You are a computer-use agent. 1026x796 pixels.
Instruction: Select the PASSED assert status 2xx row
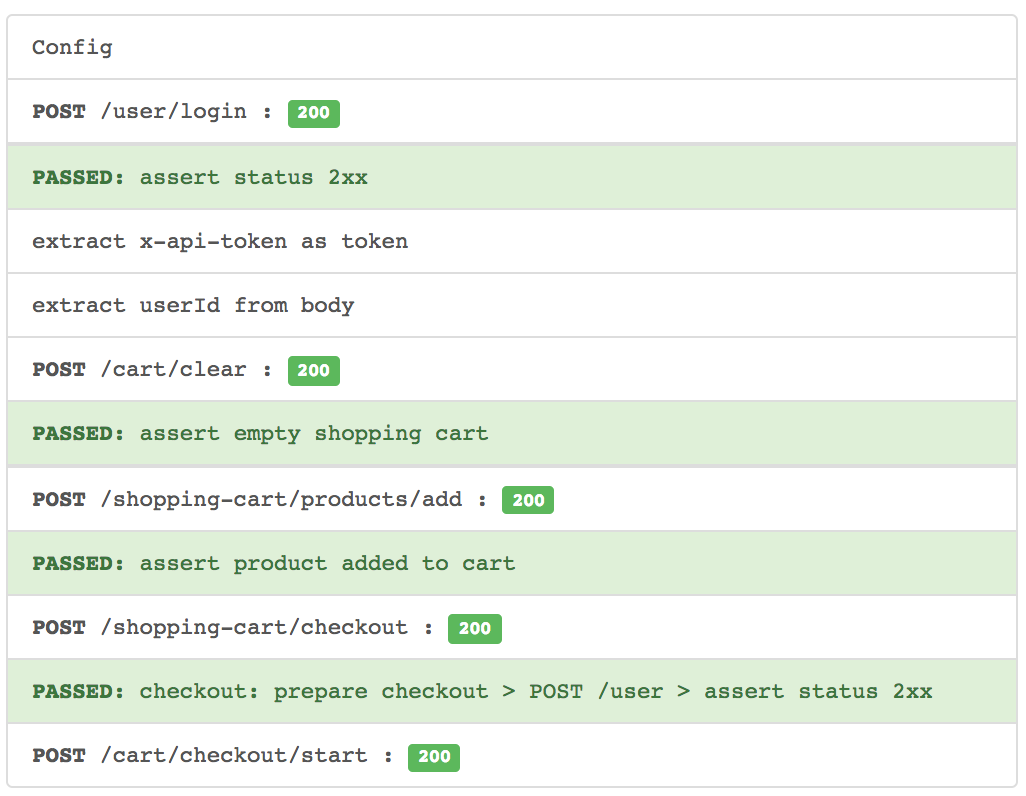pyautogui.click(x=512, y=177)
